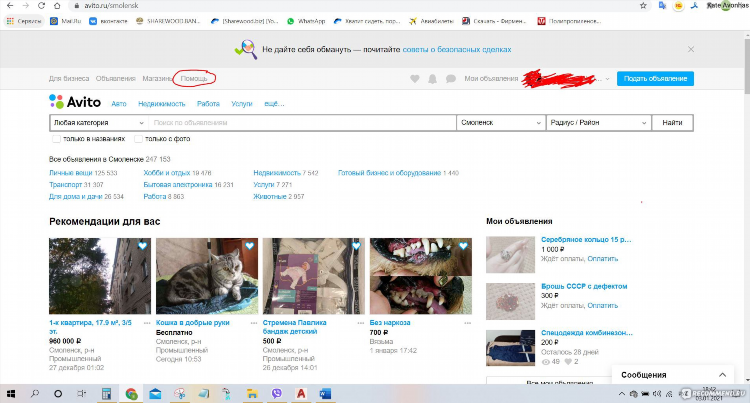Select the Работа category tab

click(x=208, y=104)
